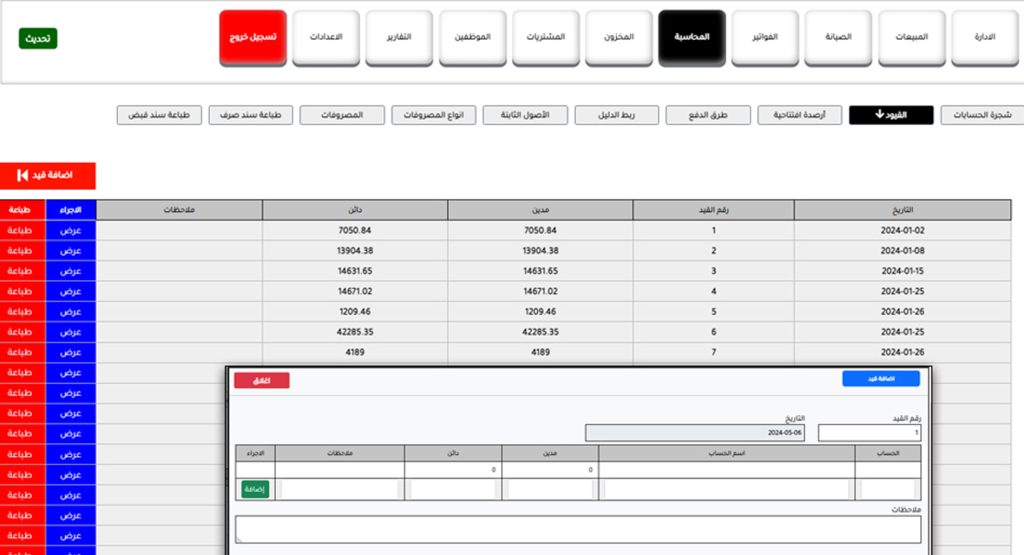Go to the التقارير reports section
This screenshot has height=555, width=1024.
coord(399,38)
